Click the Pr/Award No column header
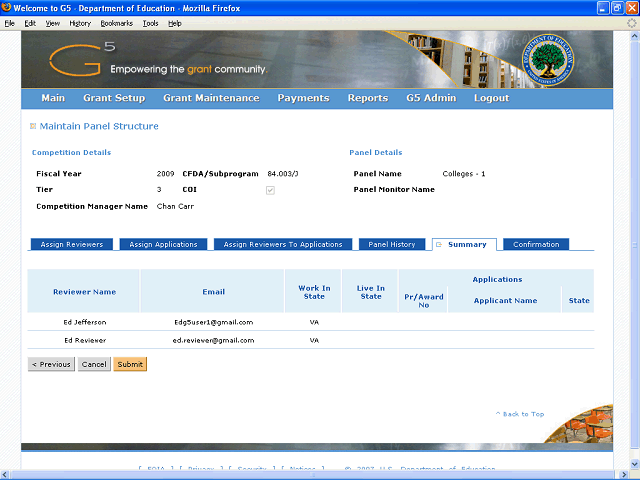The width and height of the screenshot is (640, 480). pyautogui.click(x=424, y=301)
